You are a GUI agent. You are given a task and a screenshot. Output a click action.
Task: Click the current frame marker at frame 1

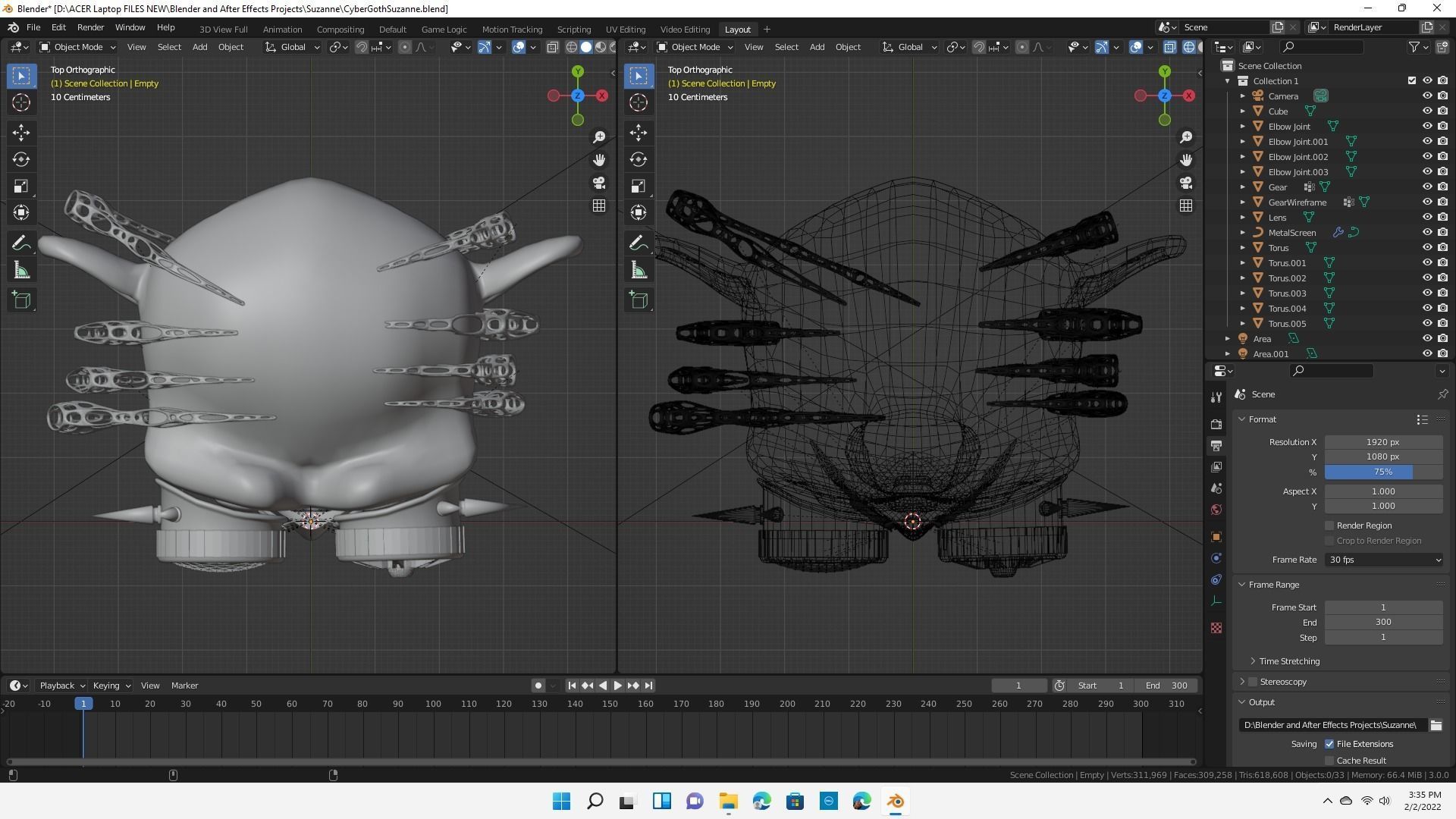[x=83, y=704]
